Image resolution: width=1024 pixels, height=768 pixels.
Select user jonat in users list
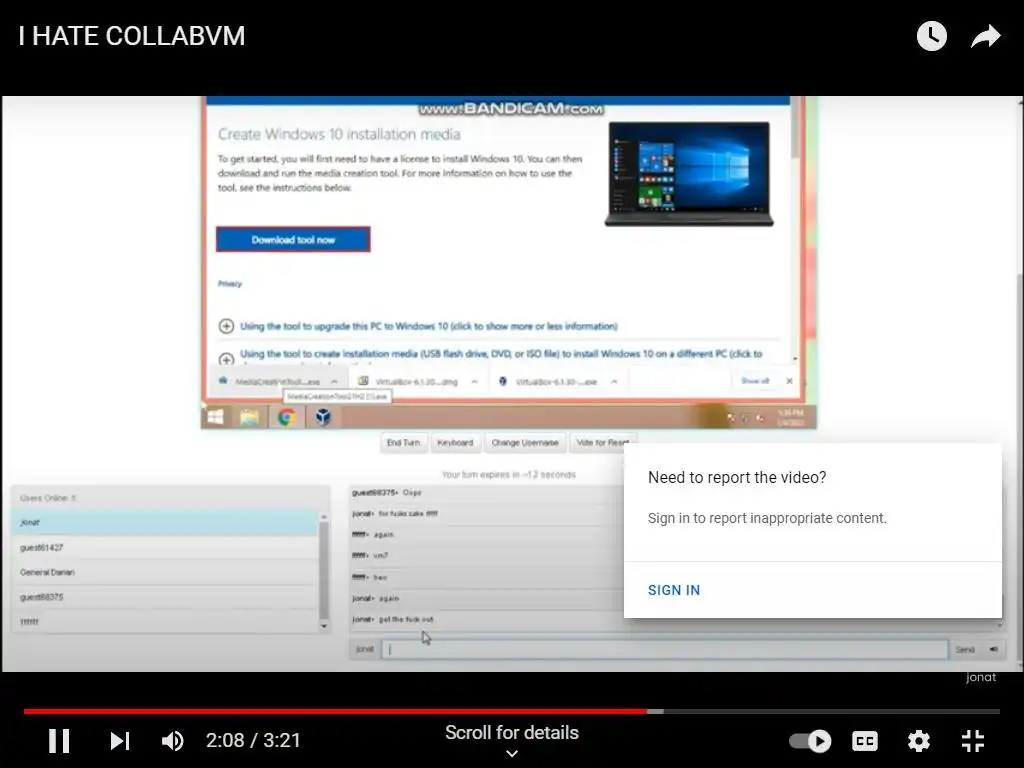pos(165,522)
